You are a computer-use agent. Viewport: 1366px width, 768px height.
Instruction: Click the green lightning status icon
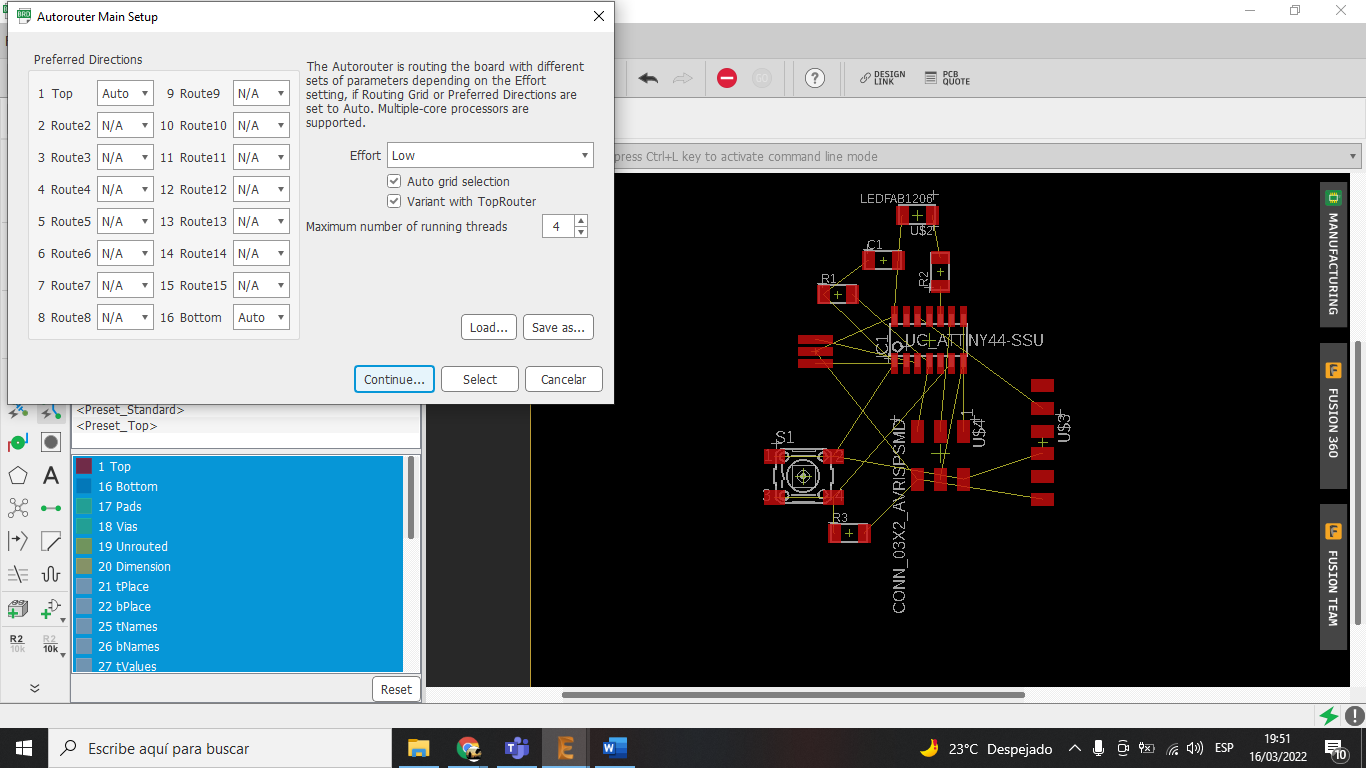1329,716
